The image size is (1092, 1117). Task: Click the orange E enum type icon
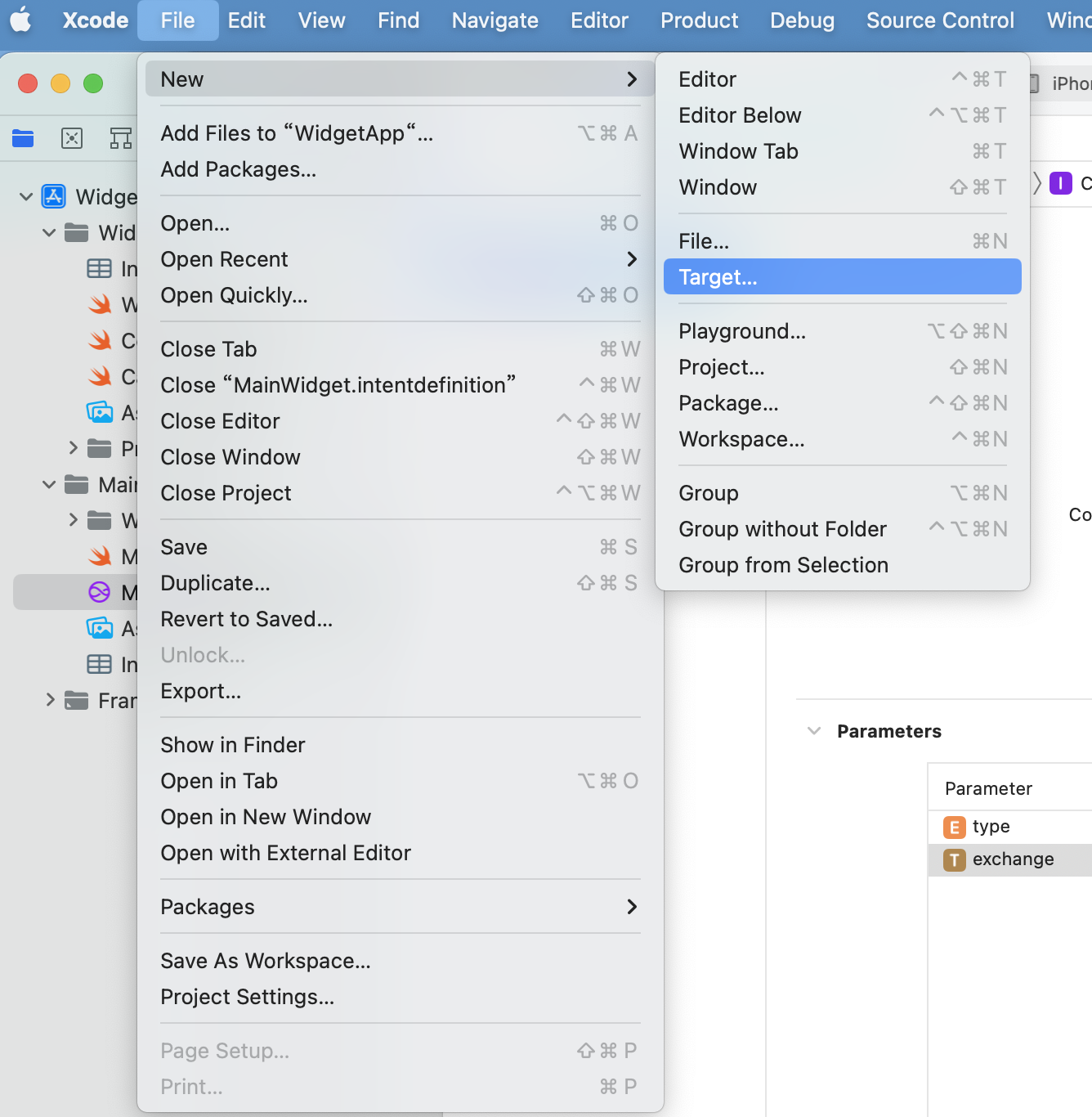(x=954, y=827)
